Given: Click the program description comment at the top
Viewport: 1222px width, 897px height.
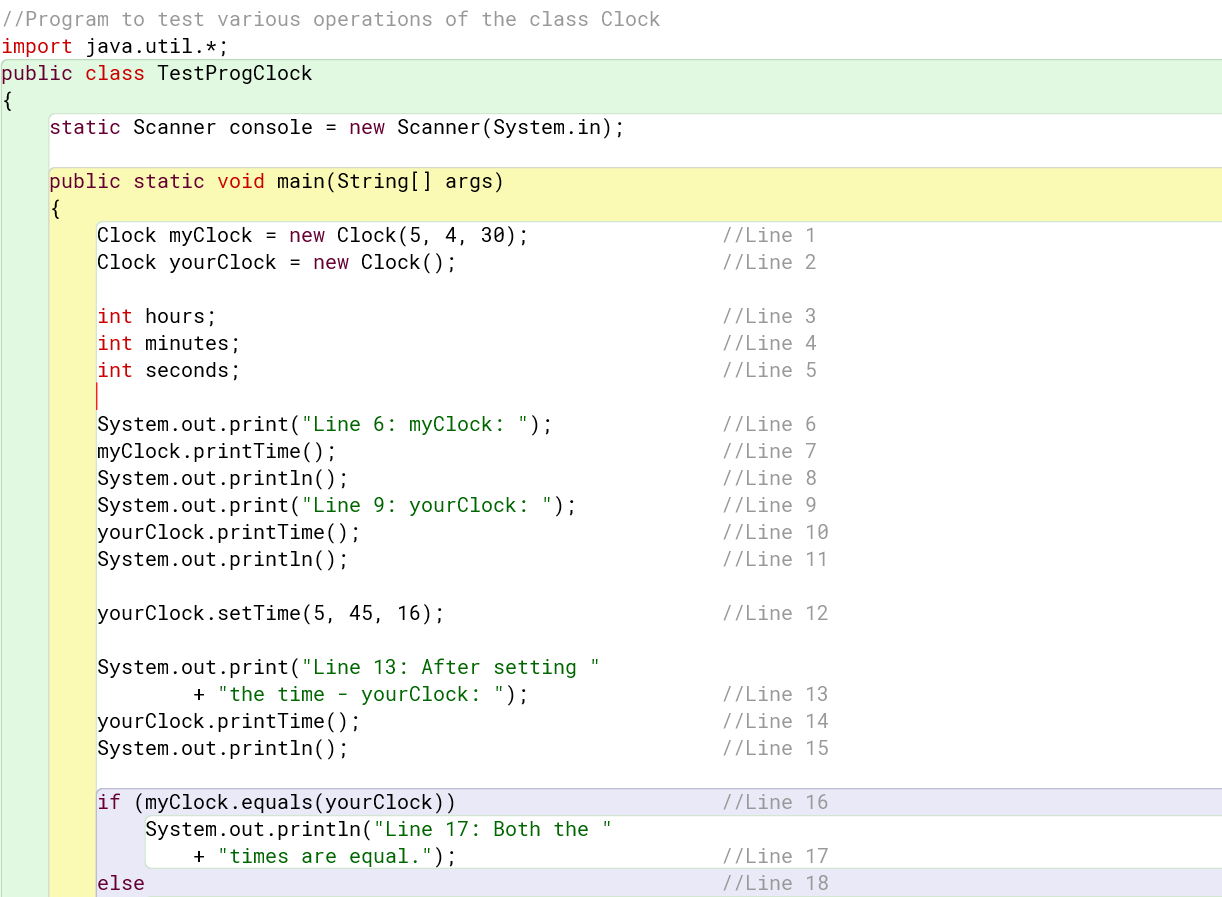Looking at the screenshot, I should [330, 18].
